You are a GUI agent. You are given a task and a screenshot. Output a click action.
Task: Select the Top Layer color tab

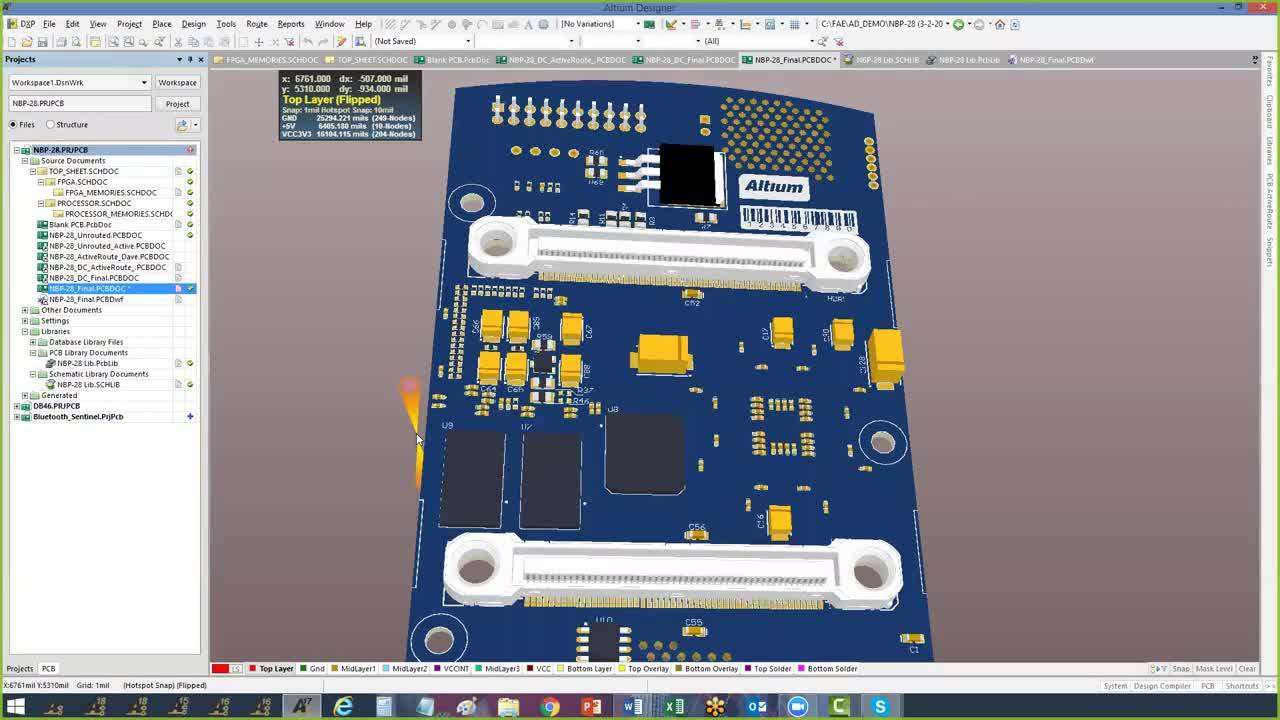(272, 669)
